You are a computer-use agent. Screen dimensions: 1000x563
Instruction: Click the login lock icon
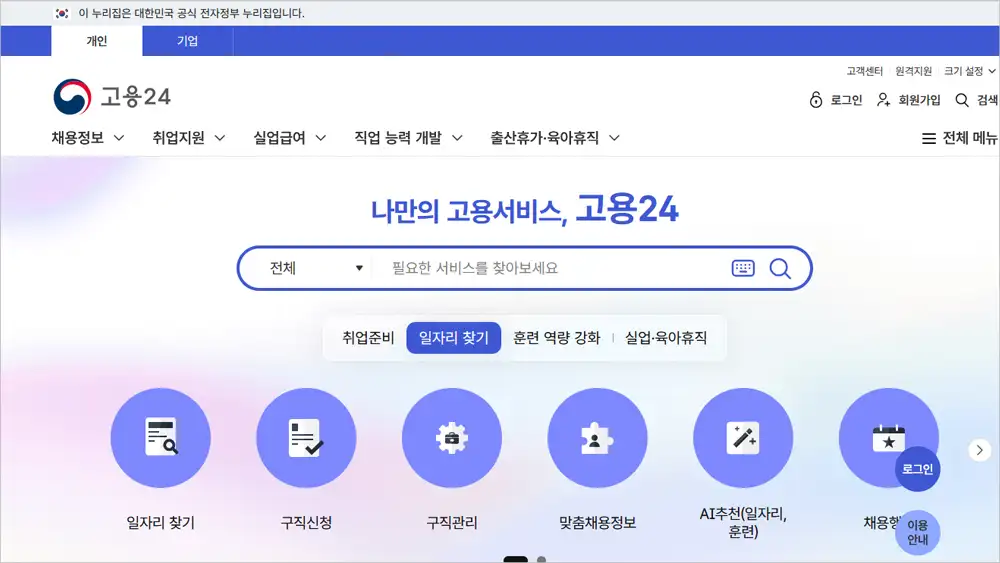pos(816,99)
